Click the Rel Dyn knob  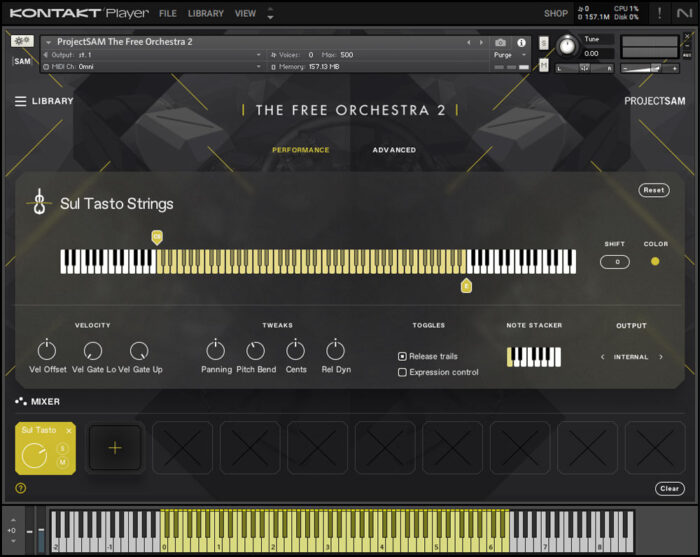coord(335,350)
